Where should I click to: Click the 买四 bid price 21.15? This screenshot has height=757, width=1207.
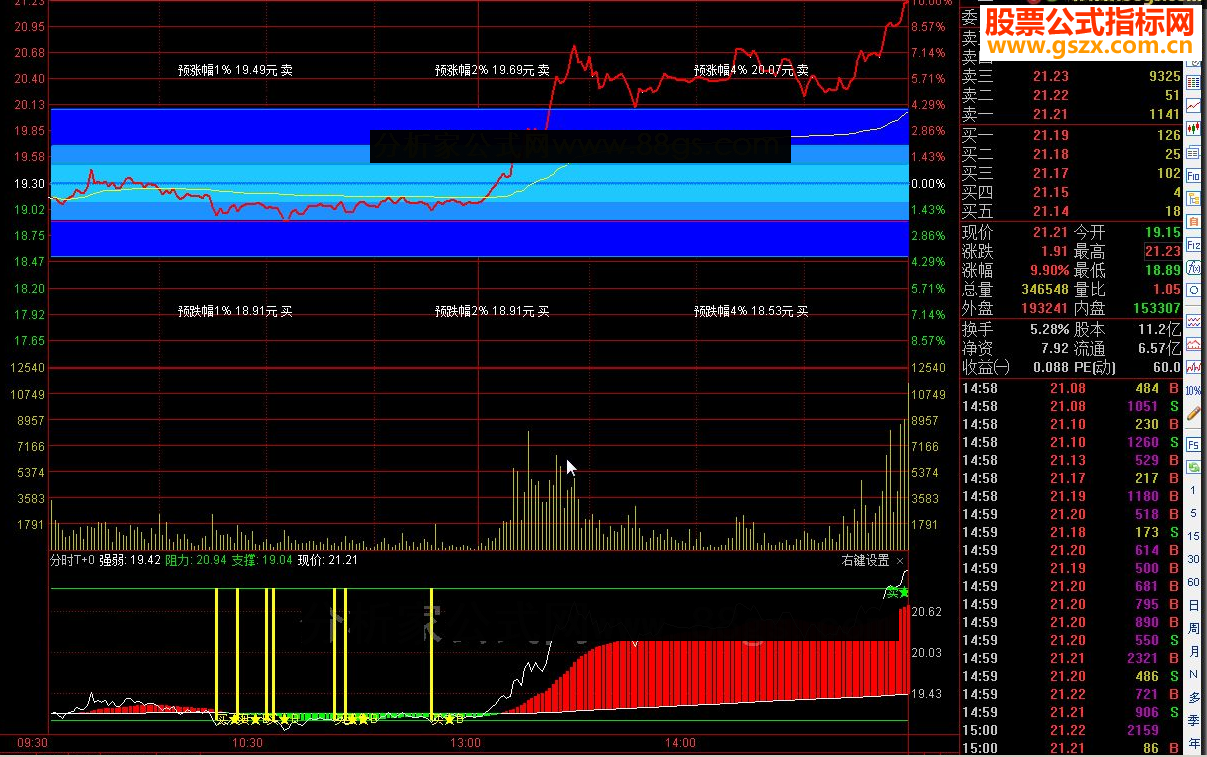point(1051,193)
